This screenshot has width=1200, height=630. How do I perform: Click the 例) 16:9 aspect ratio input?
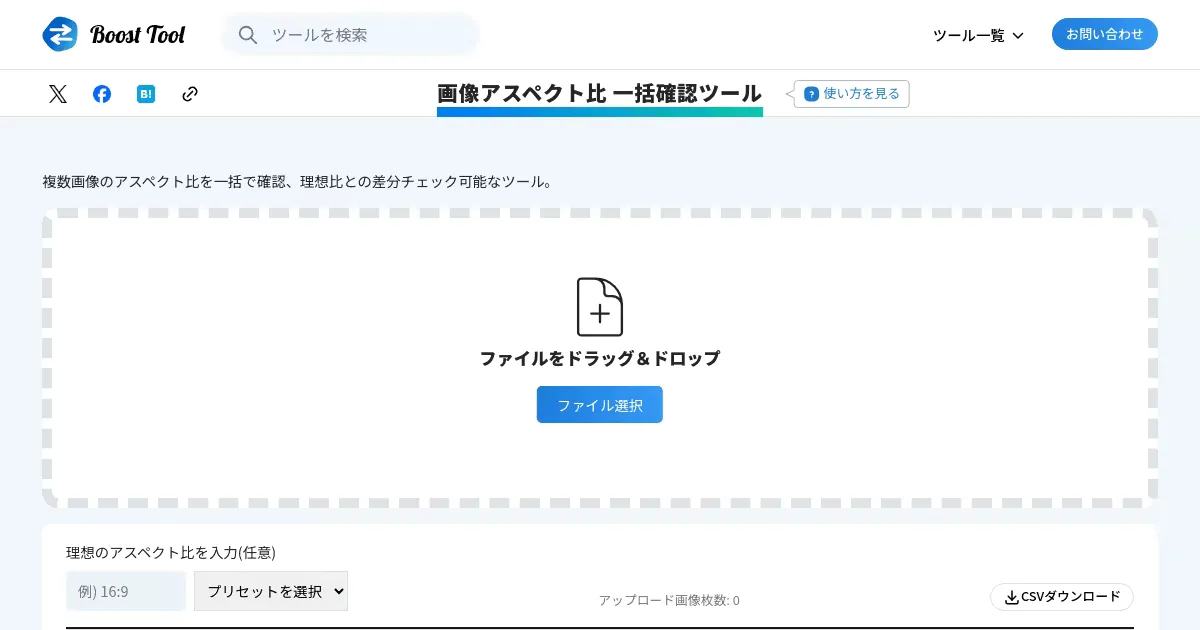(126, 591)
